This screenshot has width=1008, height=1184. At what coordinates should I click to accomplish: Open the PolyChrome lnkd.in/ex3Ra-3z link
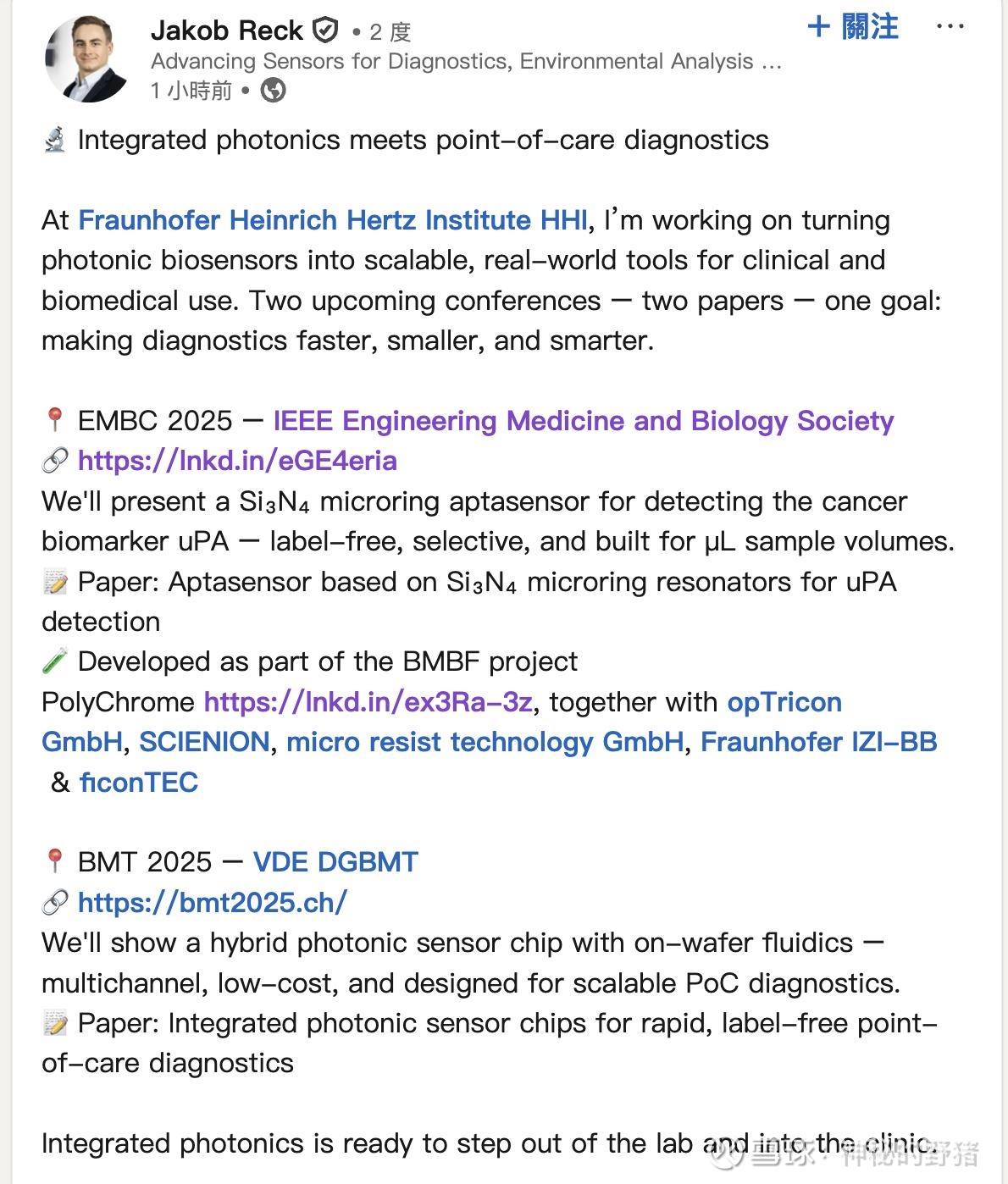click(x=368, y=702)
